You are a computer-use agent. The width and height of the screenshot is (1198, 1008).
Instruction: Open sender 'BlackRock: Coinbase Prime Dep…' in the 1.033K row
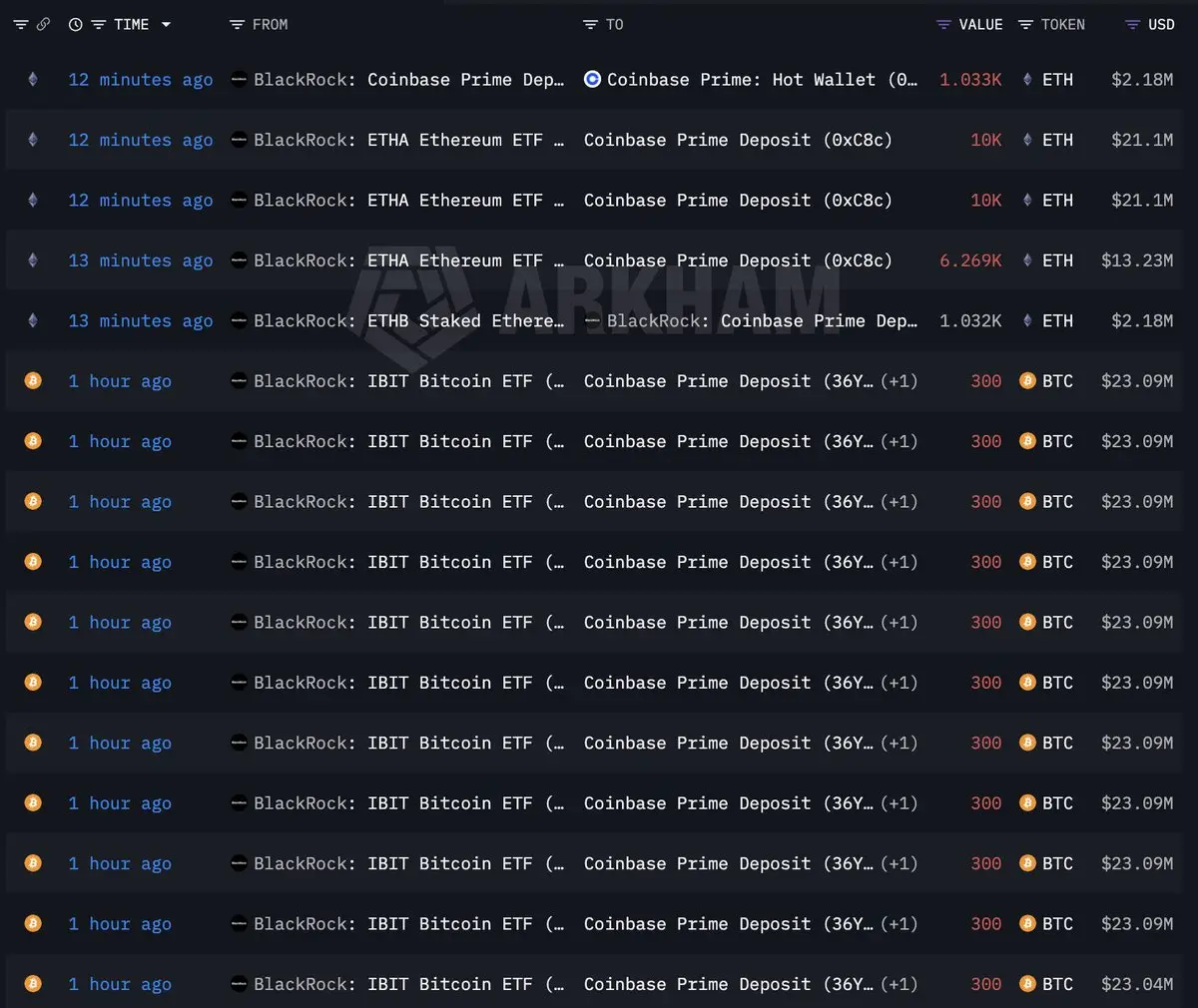(408, 80)
